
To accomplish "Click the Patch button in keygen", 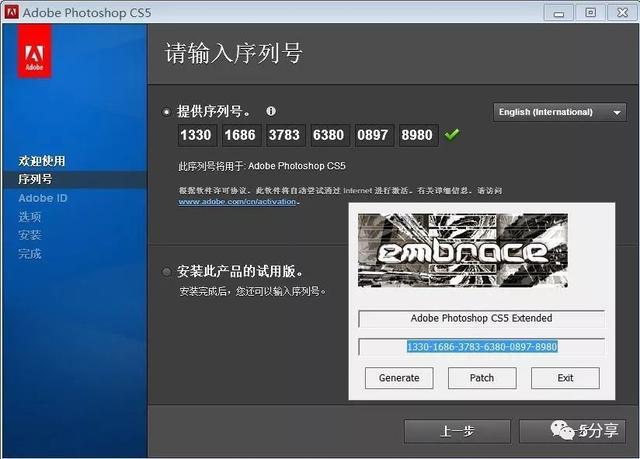I will (482, 378).
